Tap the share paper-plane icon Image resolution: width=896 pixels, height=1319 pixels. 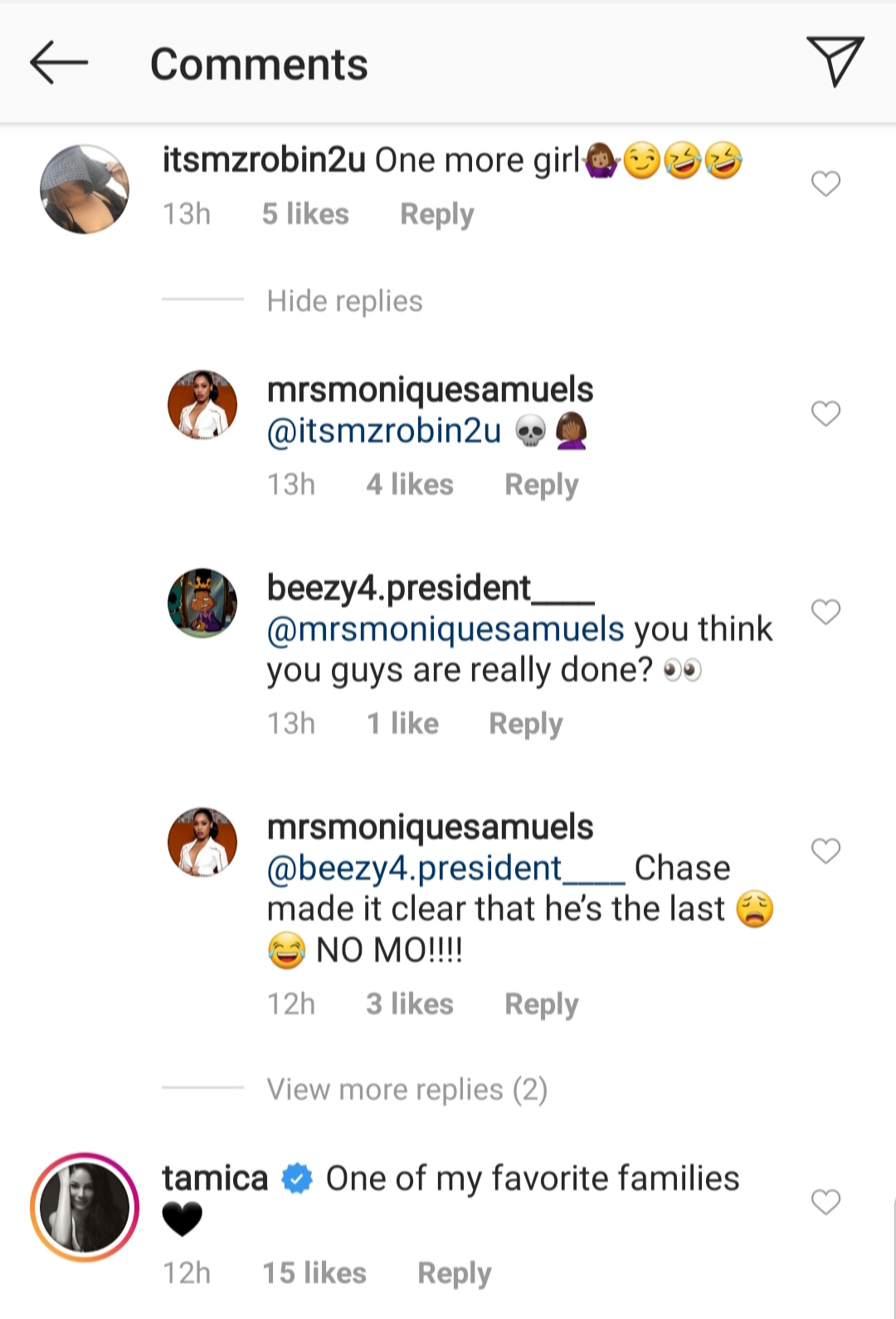[x=835, y=61]
